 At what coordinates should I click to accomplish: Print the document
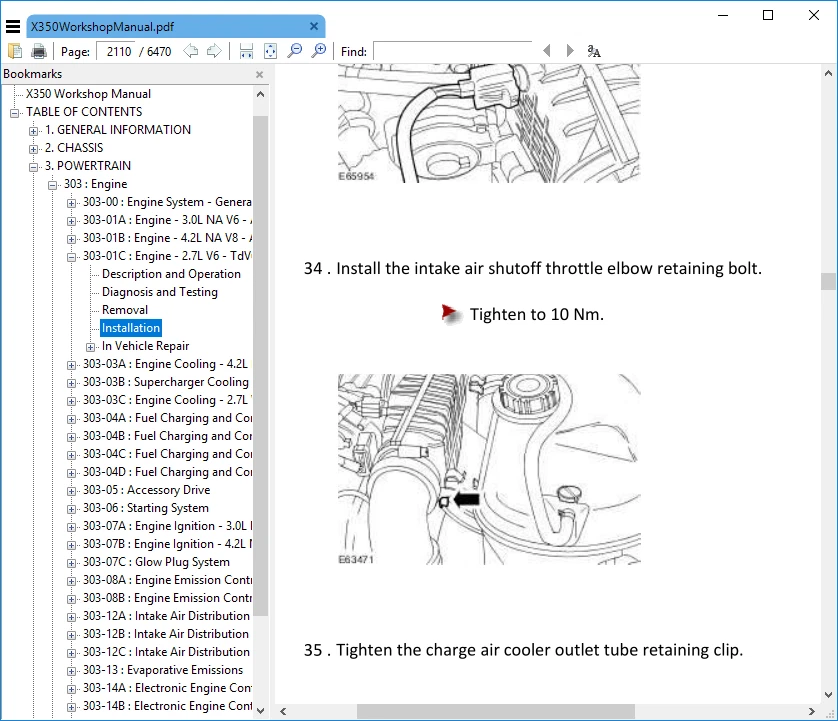point(38,50)
